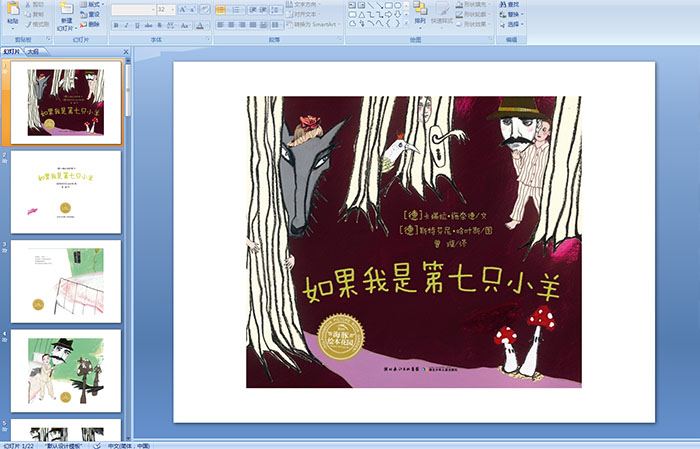The height and width of the screenshot is (449, 700).
Task: Click the Justify alignment icon
Action: [x=253, y=25]
